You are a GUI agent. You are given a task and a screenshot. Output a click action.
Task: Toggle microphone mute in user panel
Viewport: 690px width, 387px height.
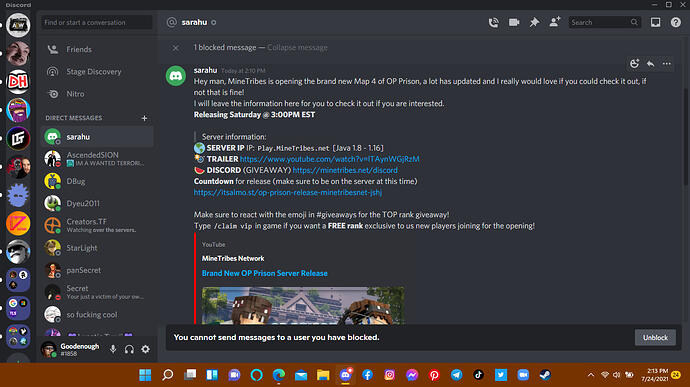(113, 349)
